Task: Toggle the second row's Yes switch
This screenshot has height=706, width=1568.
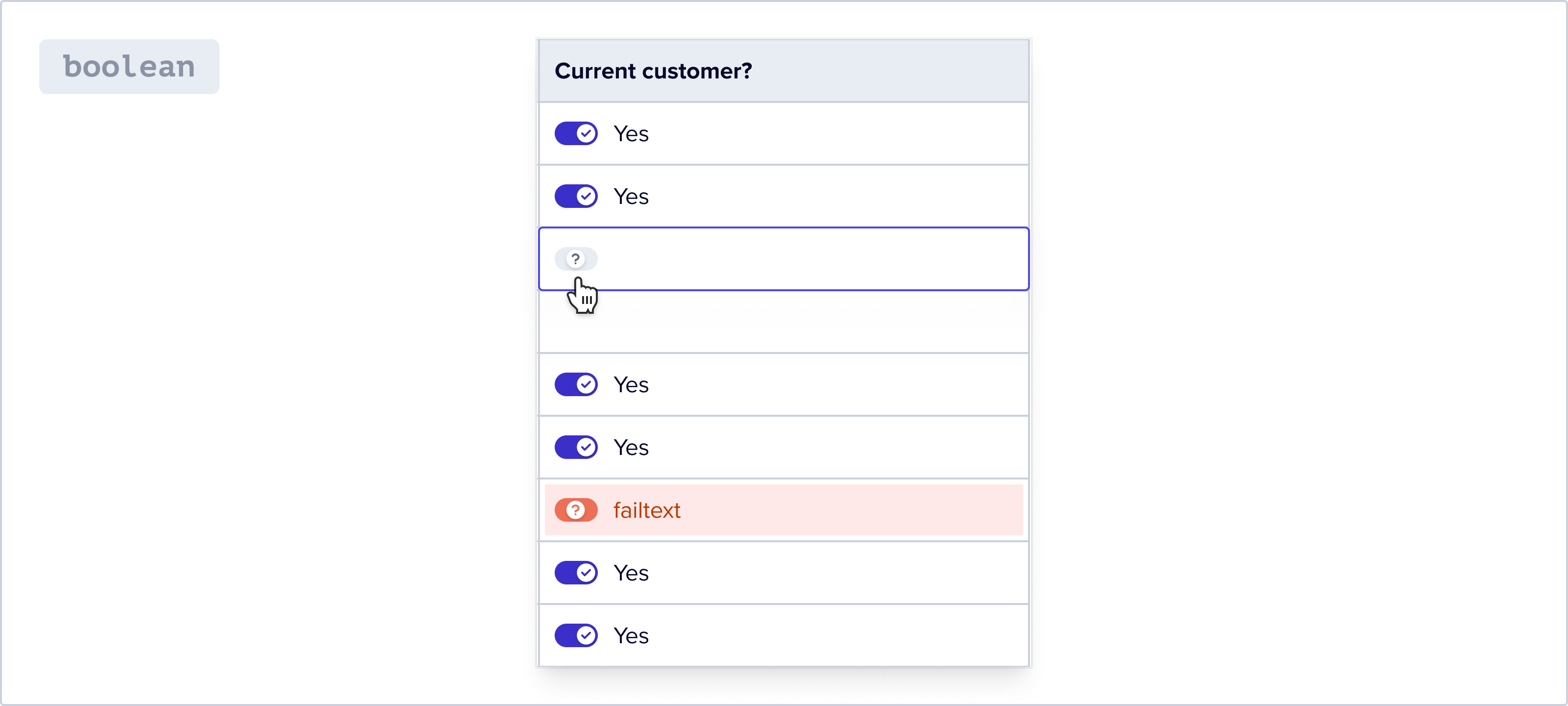Action: coord(576,196)
